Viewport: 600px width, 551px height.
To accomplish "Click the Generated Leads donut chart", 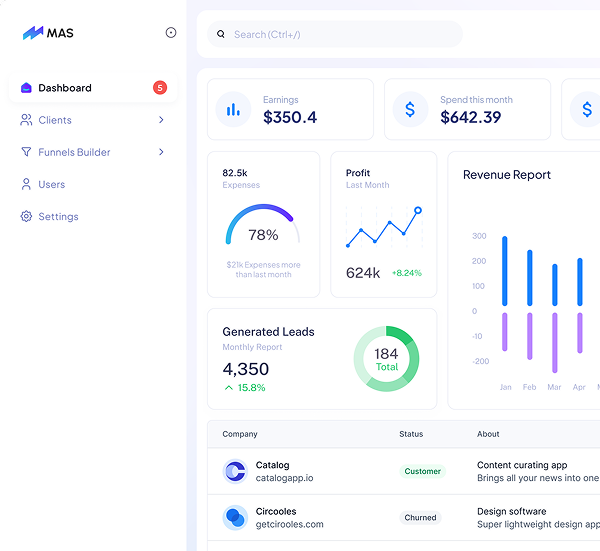I will coord(386,359).
